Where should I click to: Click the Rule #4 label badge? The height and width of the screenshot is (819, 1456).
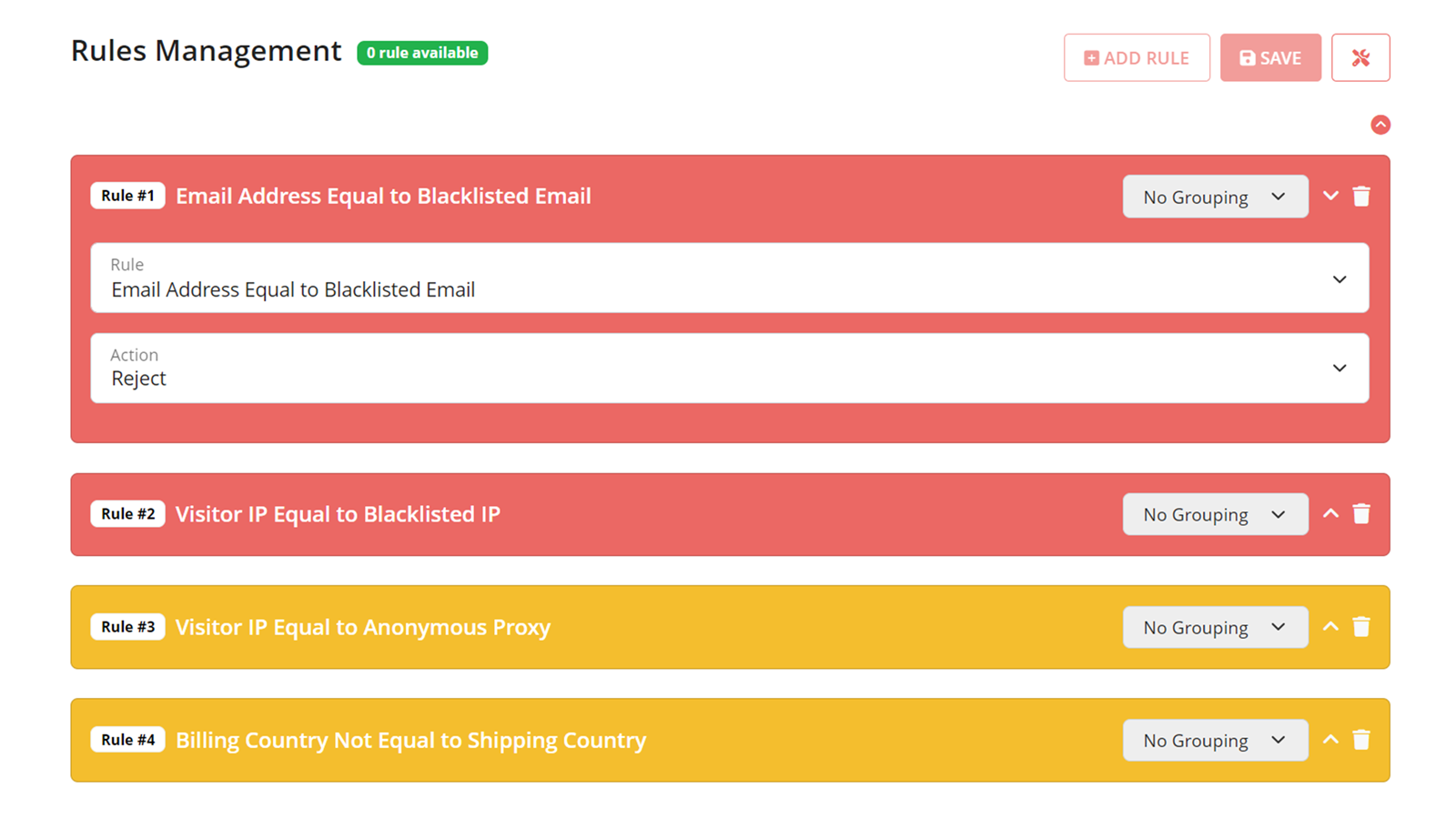(127, 739)
